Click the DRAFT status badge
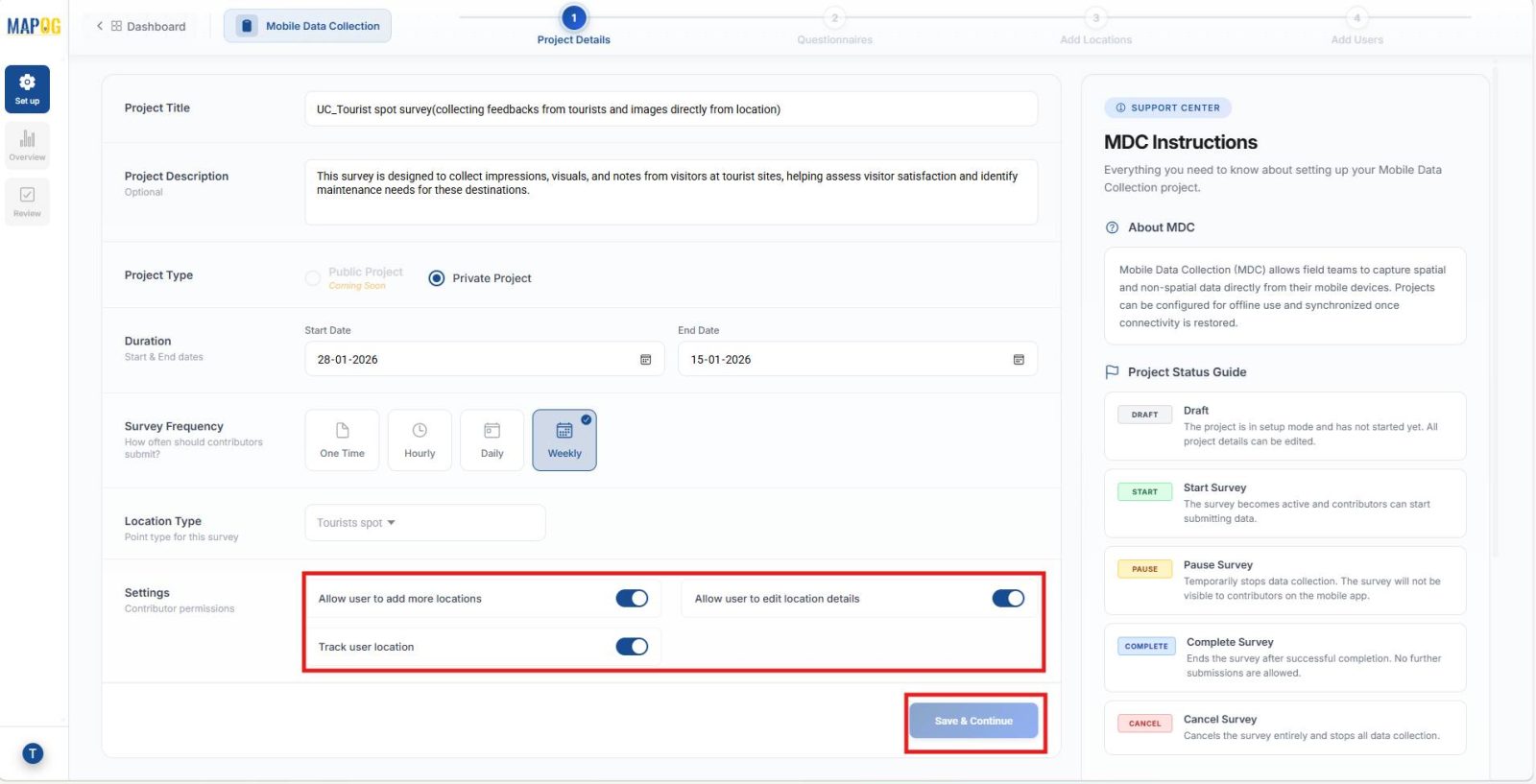This screenshot has height=784, width=1536. tap(1144, 415)
